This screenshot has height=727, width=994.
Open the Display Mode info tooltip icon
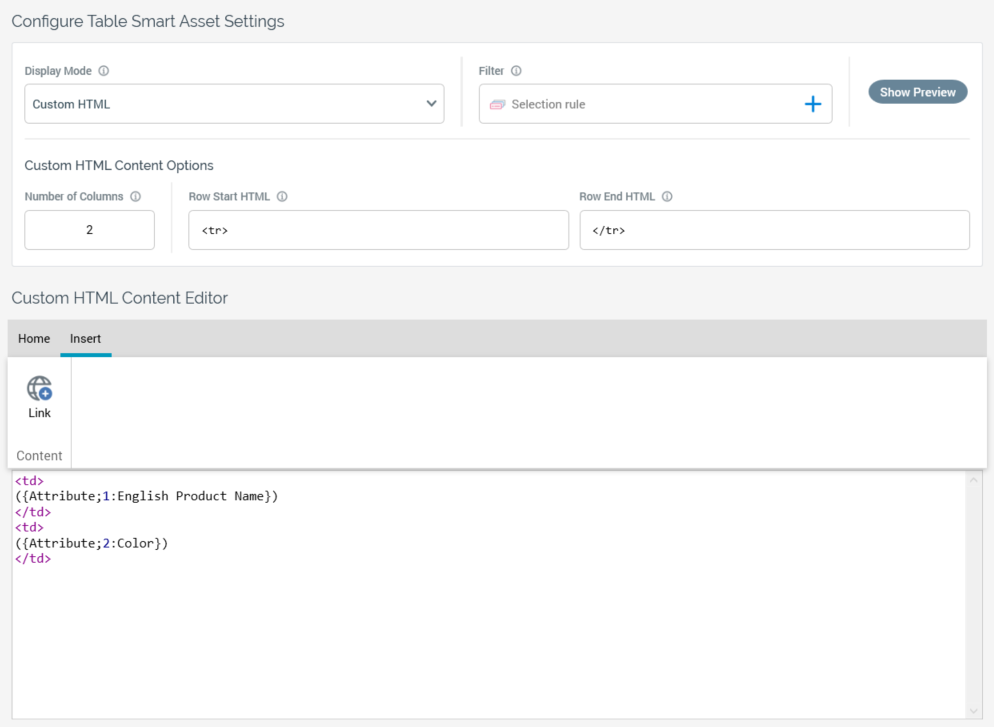(x=104, y=71)
